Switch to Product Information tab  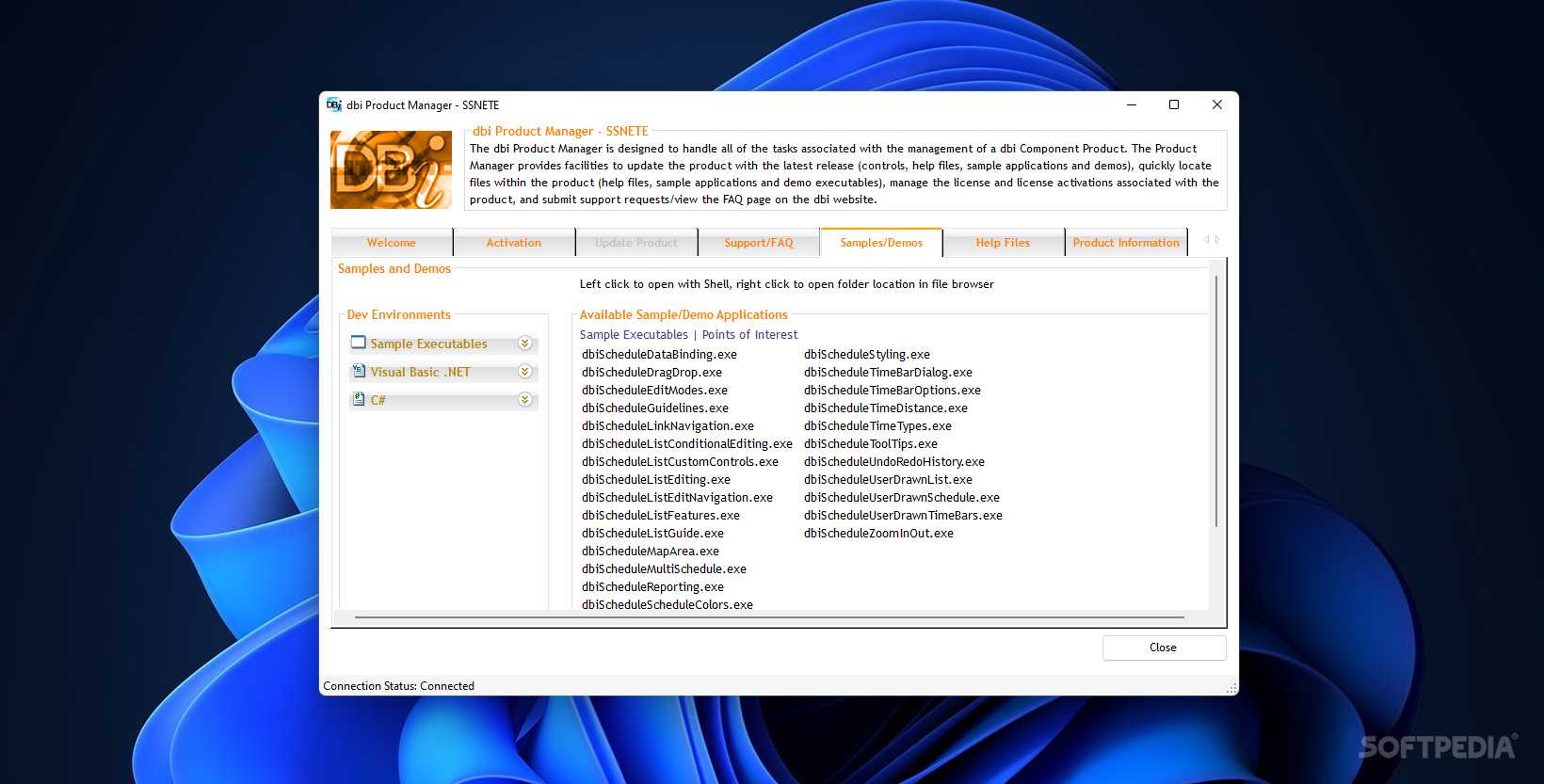click(x=1126, y=243)
